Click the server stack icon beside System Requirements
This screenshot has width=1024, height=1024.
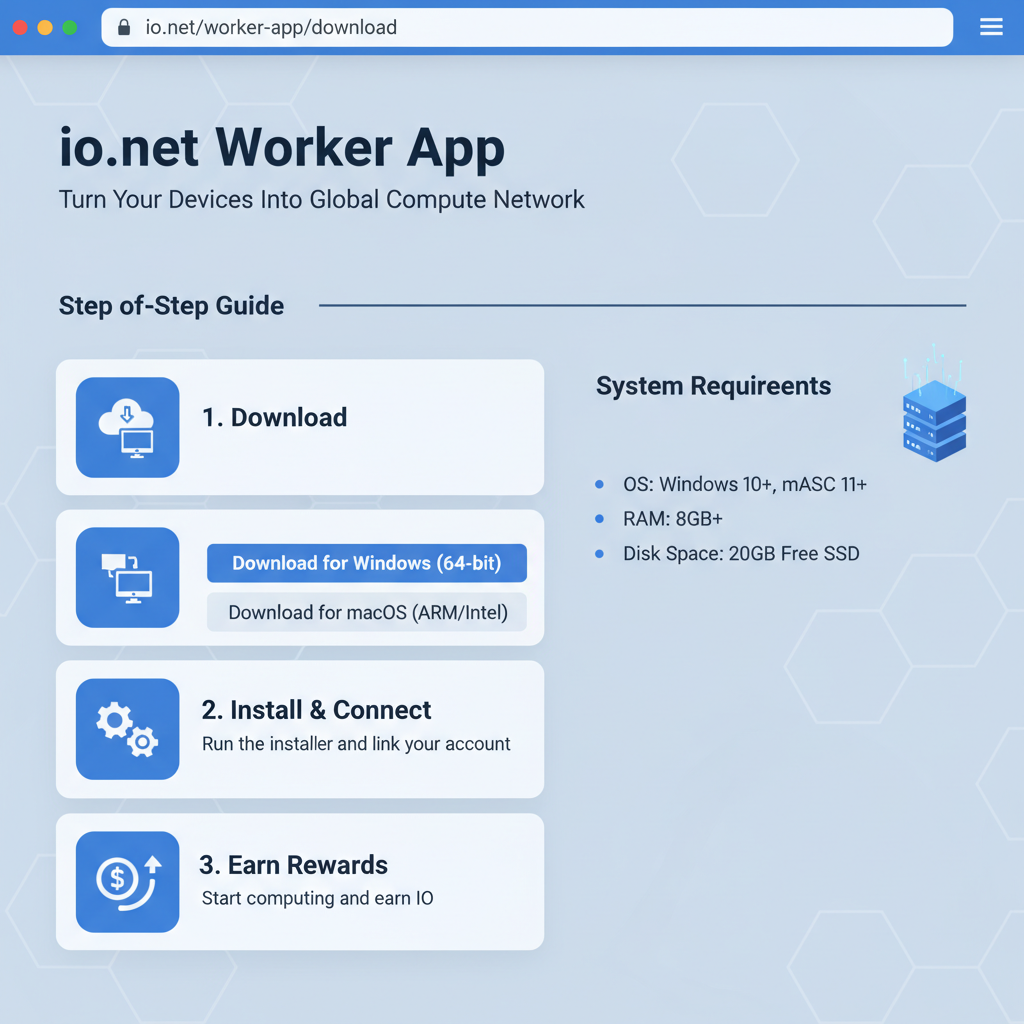(934, 405)
